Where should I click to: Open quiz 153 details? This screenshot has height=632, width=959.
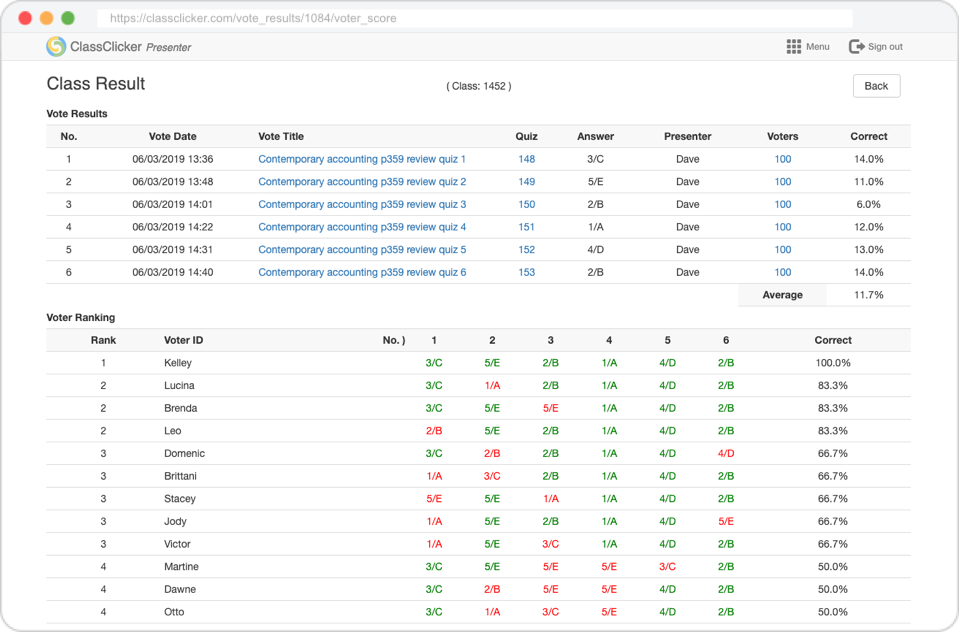pos(526,272)
